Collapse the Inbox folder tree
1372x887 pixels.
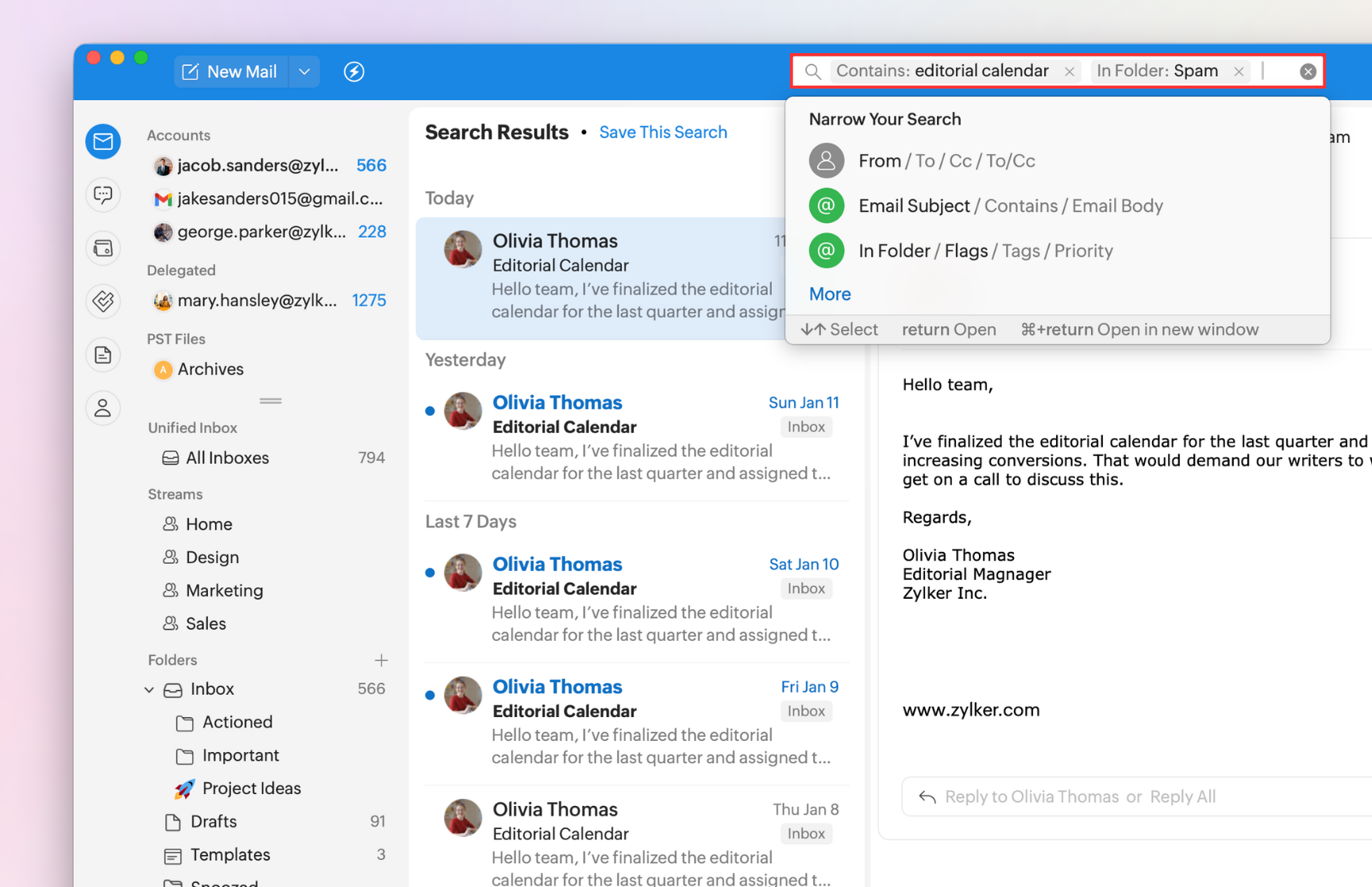point(149,689)
